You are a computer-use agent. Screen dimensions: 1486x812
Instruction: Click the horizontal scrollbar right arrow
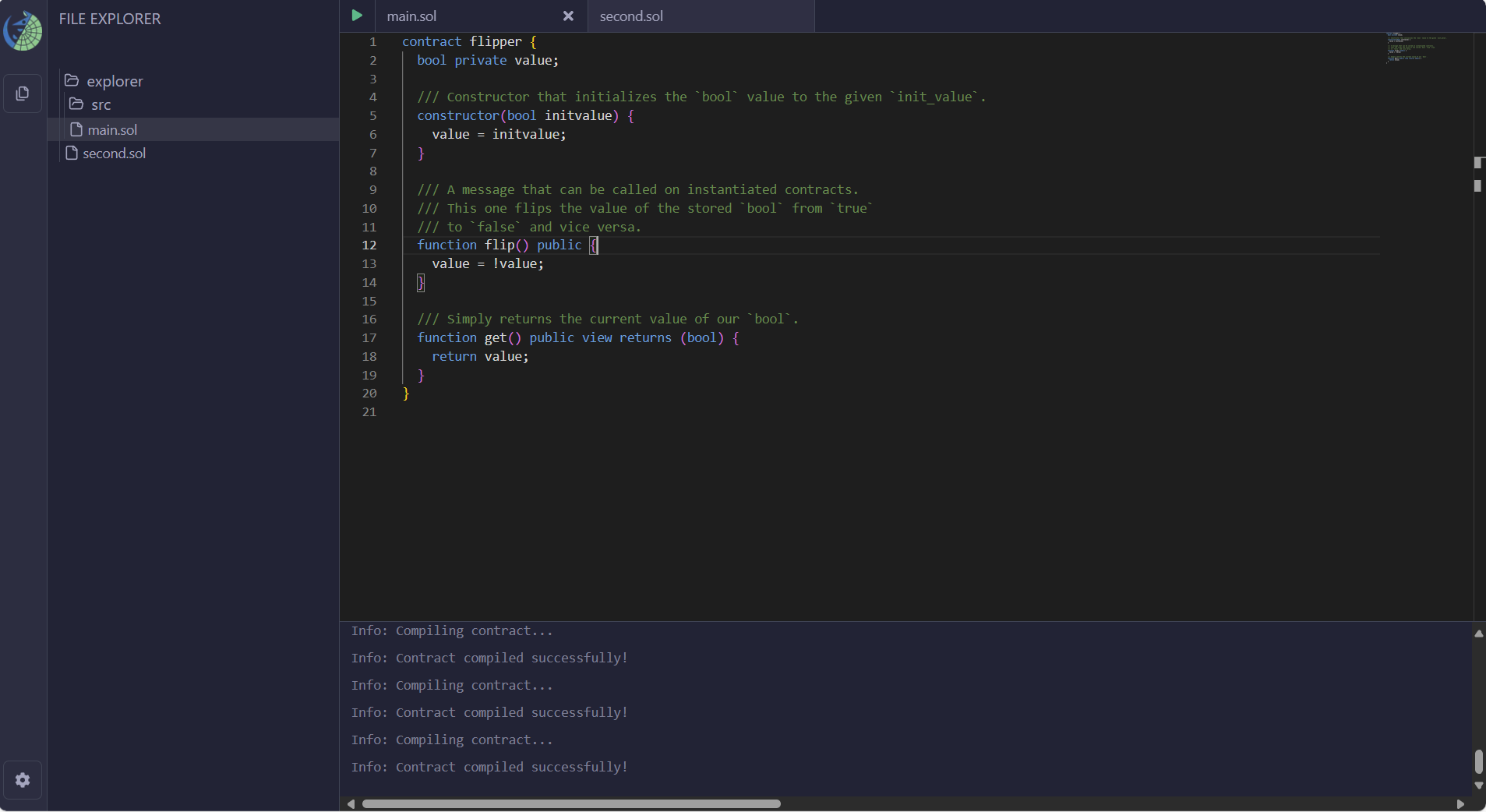(1460, 803)
